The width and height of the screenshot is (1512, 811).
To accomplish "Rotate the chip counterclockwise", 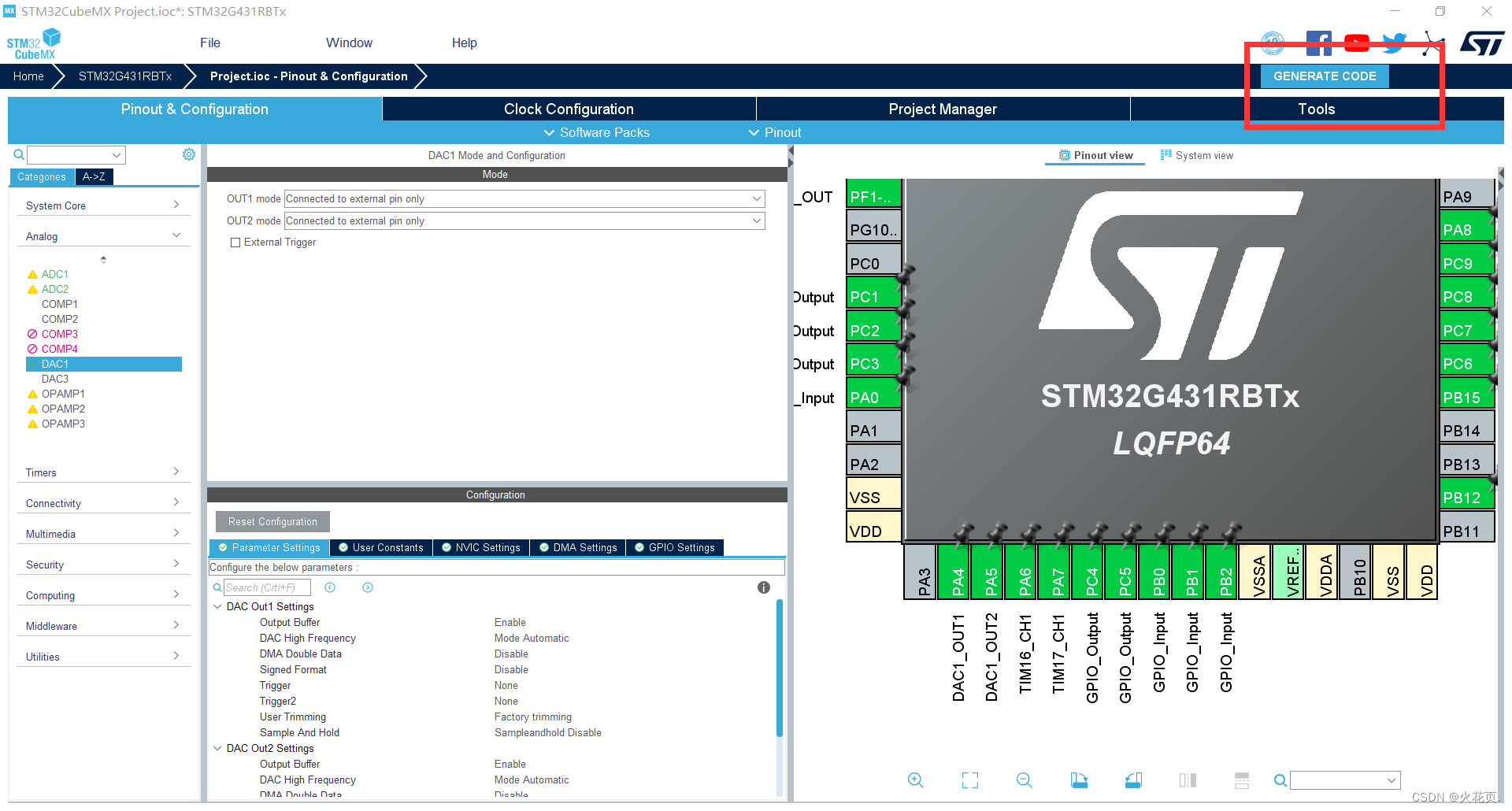I will click(1133, 780).
